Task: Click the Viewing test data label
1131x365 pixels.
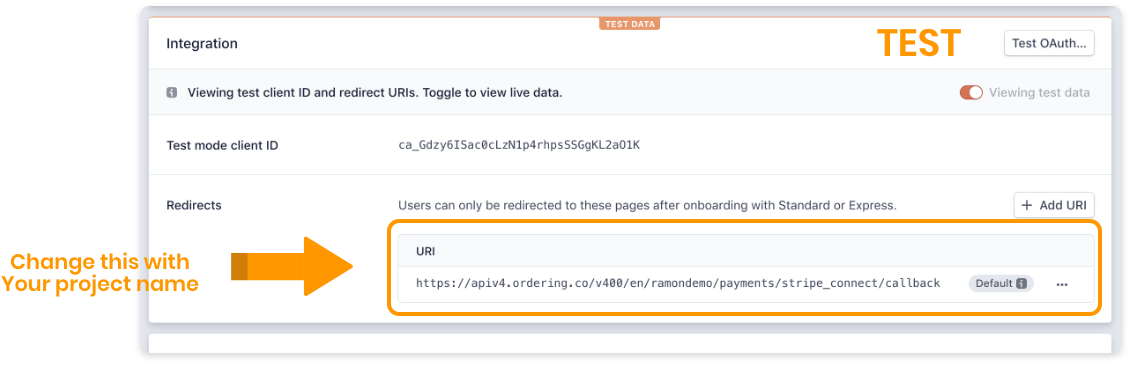Action: pyautogui.click(x=1039, y=93)
